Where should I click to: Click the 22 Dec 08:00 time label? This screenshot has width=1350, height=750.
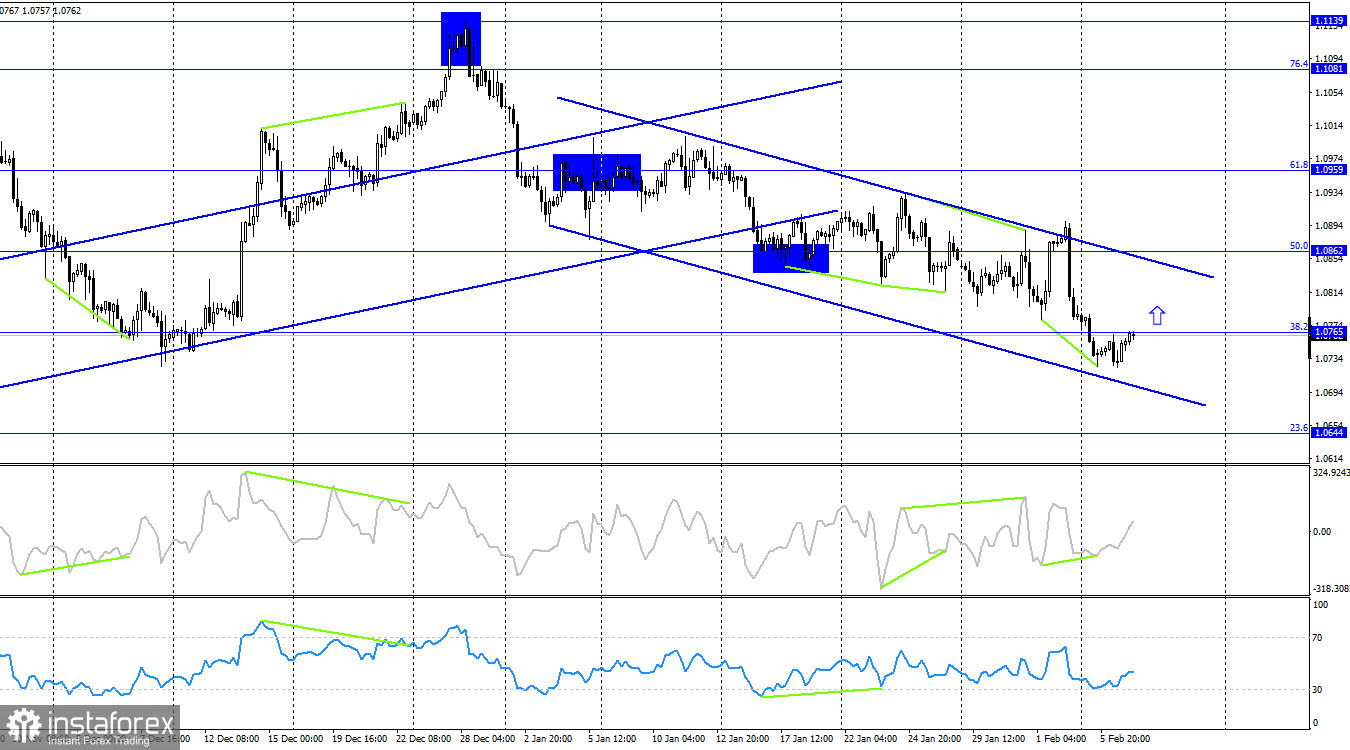422,740
